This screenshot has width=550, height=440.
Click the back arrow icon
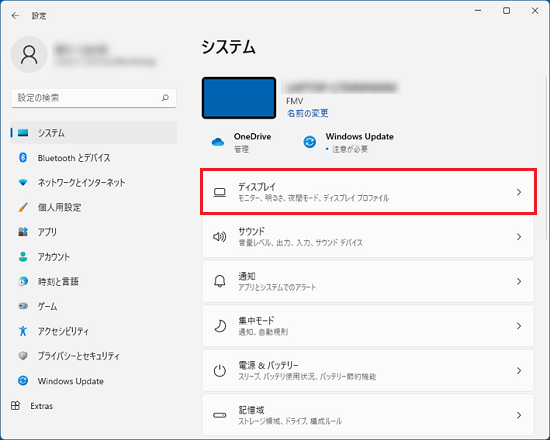pyautogui.click(x=15, y=15)
